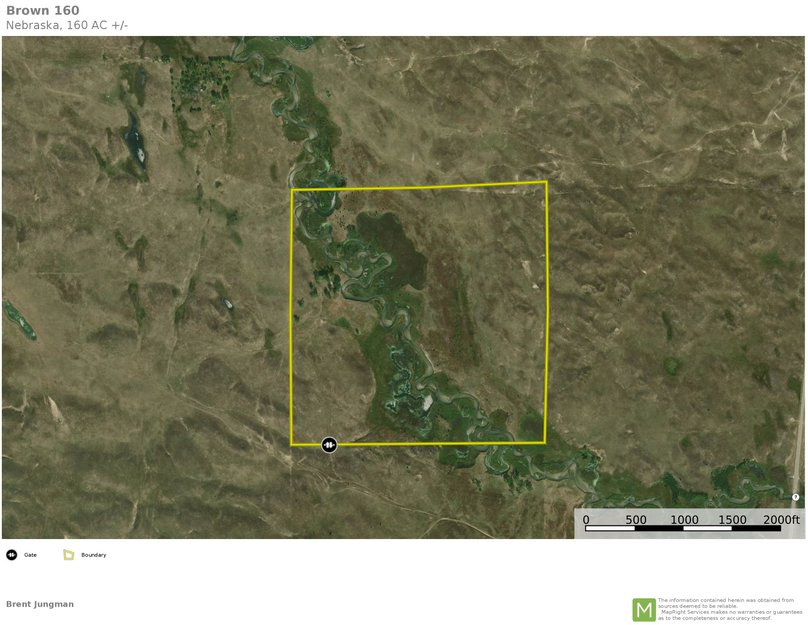Click the 1500 label on scale bar
This screenshot has height=625, width=808.
pos(732,520)
